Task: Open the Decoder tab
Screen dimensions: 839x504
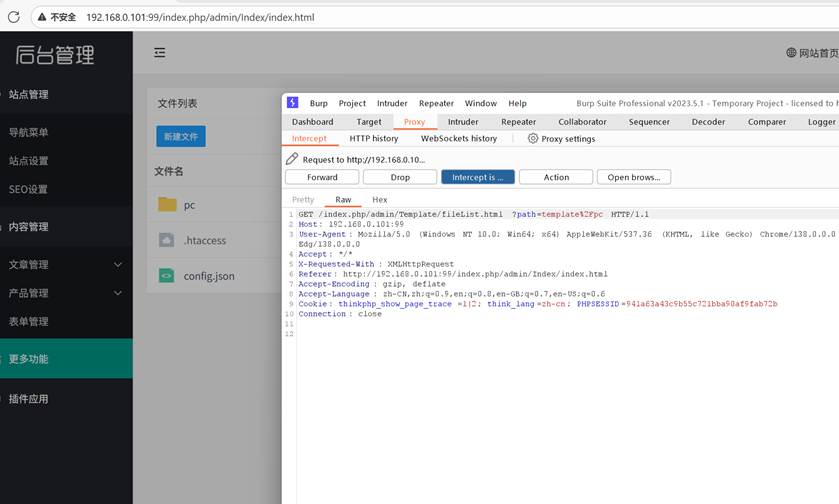Action: 708,122
